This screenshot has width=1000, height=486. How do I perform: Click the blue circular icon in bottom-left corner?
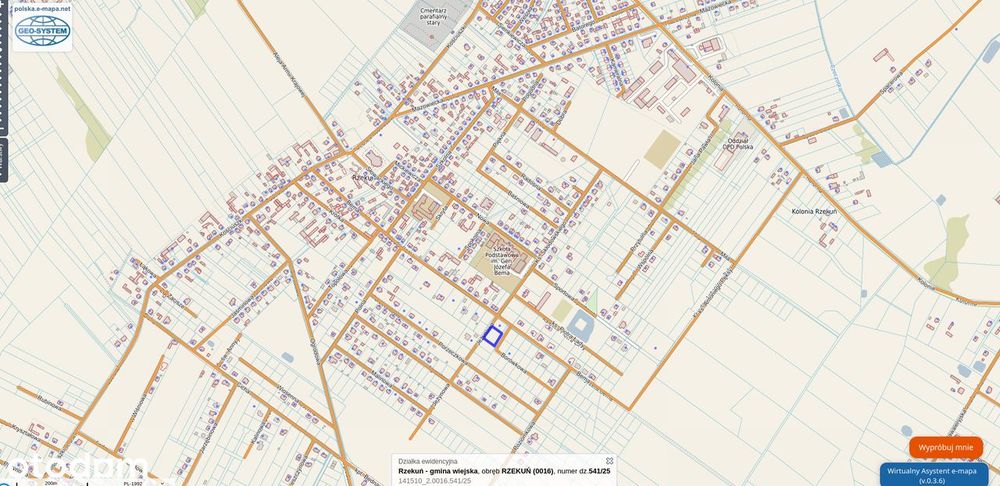coord(3,482)
